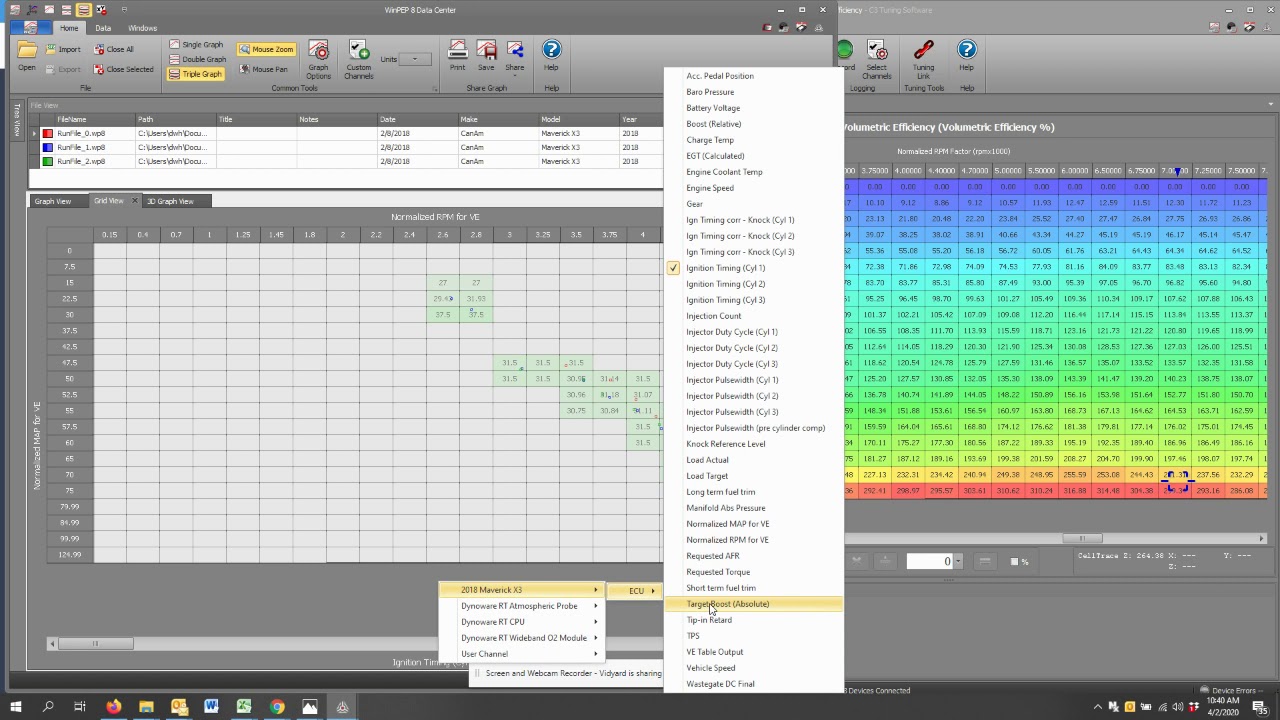This screenshot has height=720, width=1280.
Task: Select Triple Graph mode
Action: point(196,74)
